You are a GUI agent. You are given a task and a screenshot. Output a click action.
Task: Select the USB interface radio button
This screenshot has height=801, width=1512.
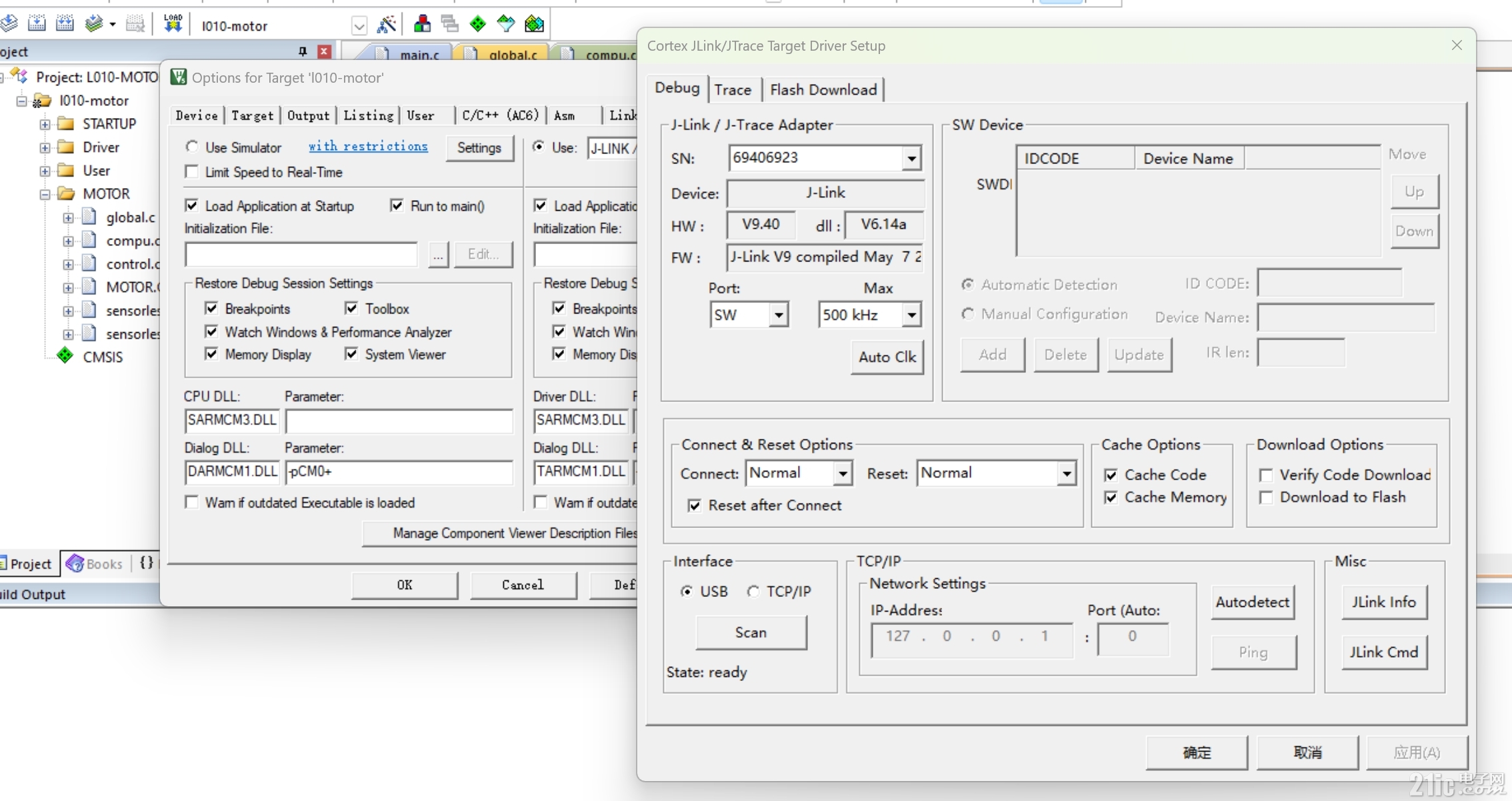[x=687, y=592]
